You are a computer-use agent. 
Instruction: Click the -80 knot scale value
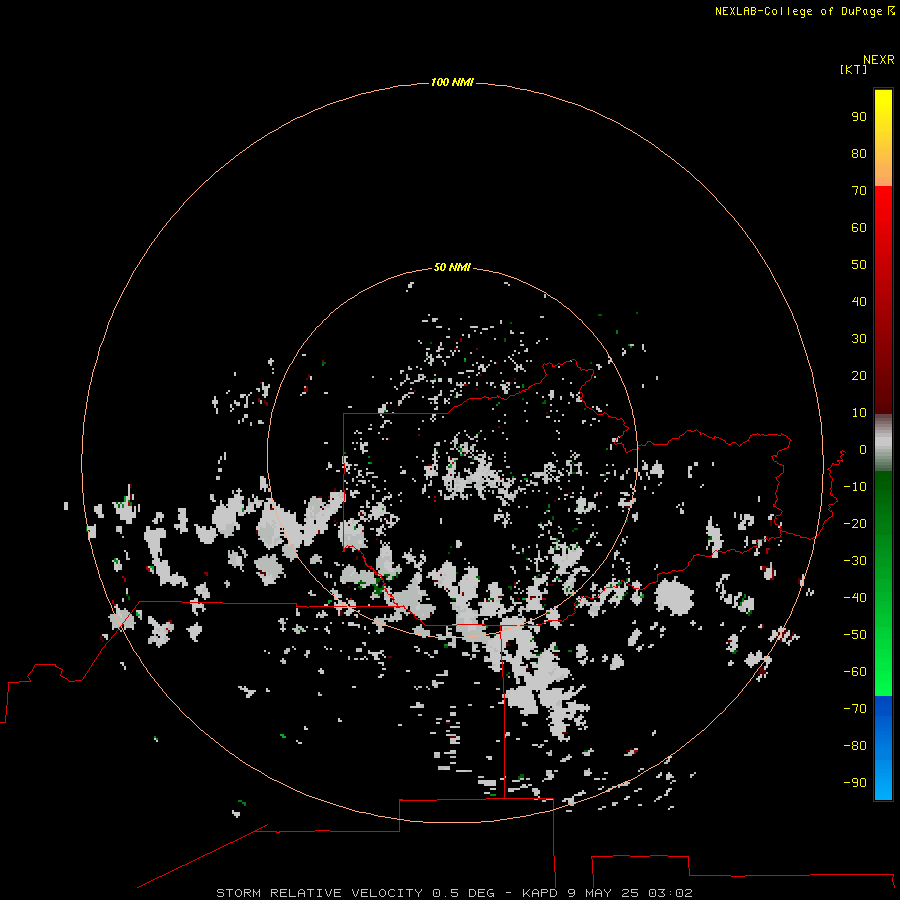pos(855,746)
